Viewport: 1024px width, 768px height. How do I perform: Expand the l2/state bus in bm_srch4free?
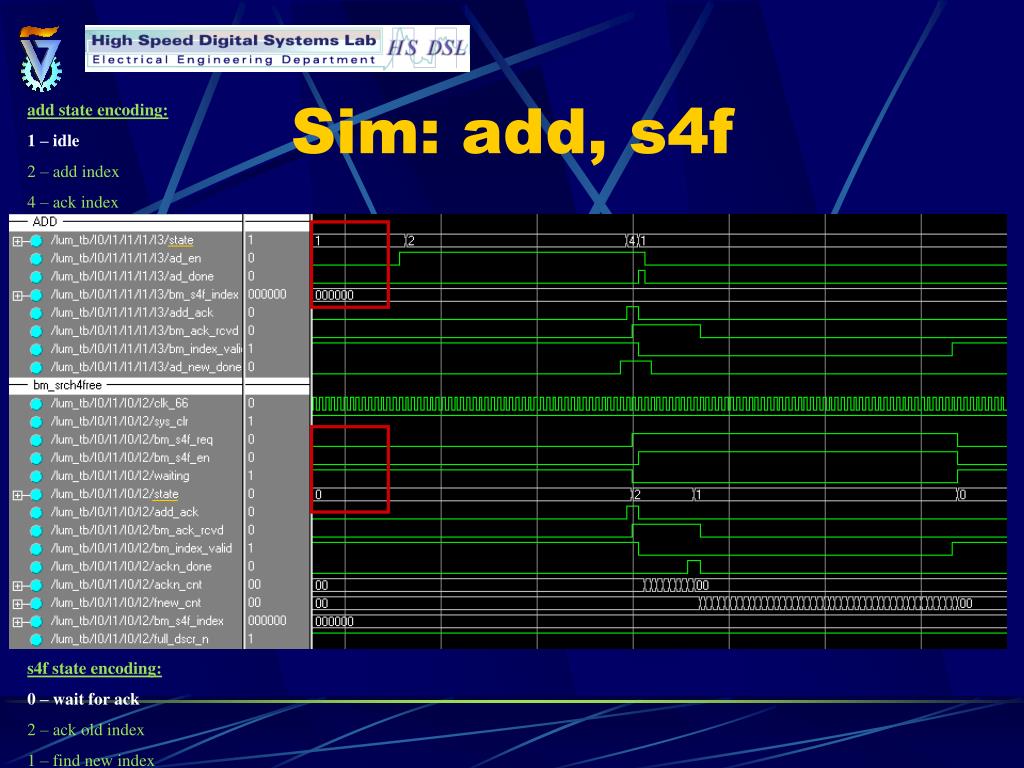tap(18, 495)
